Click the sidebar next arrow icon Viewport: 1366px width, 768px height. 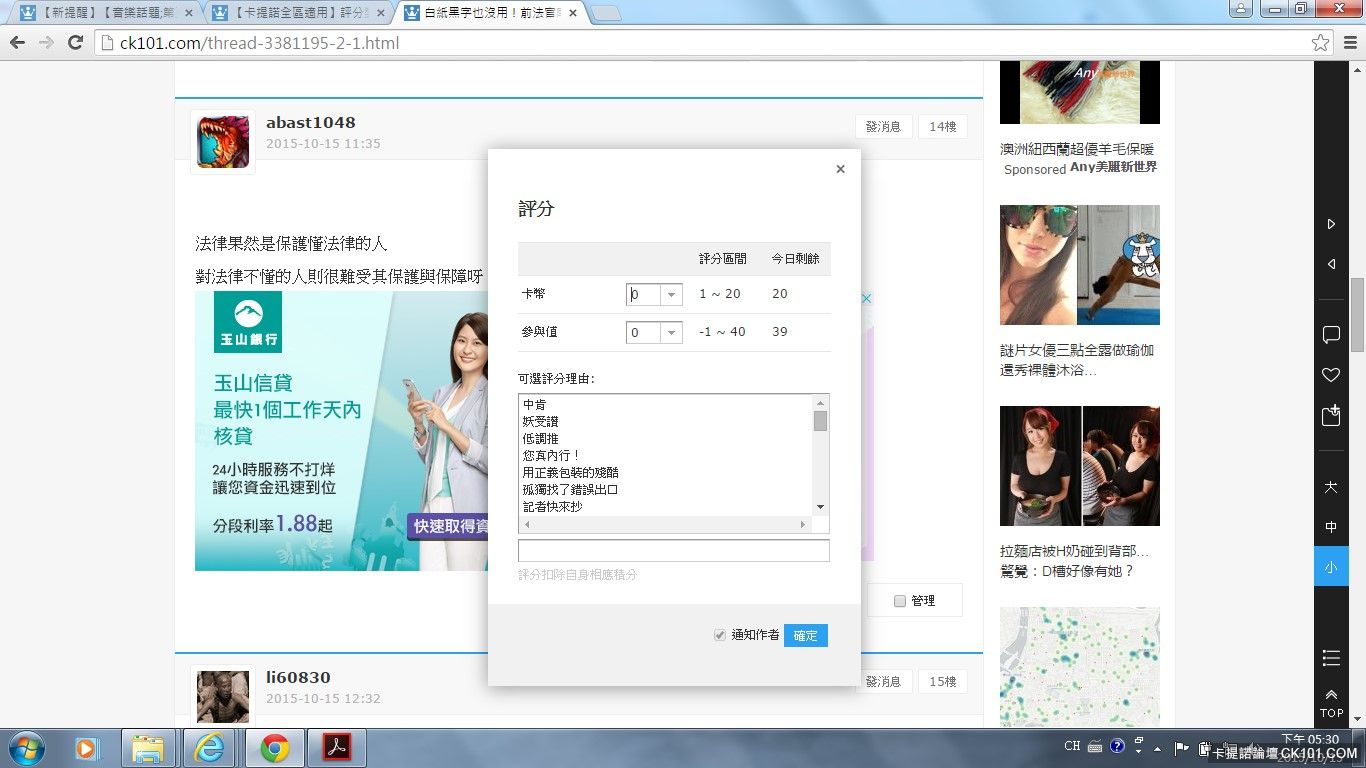point(1331,224)
